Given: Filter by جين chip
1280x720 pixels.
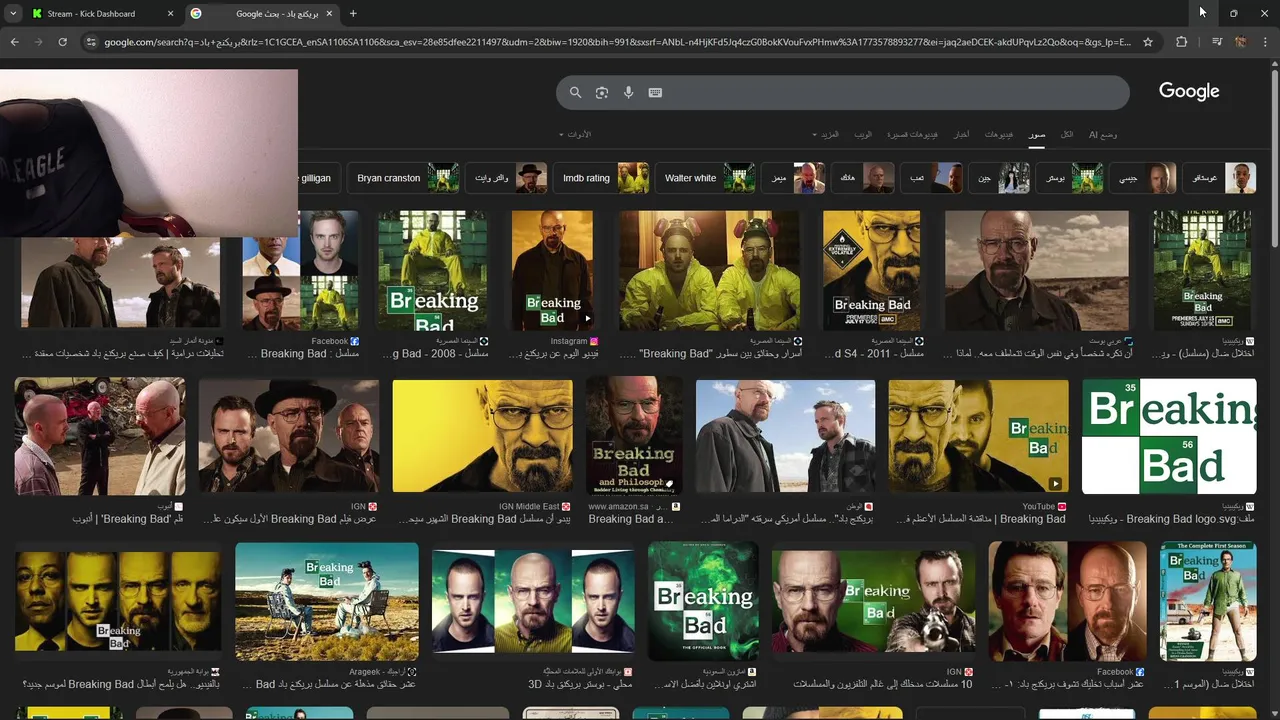Looking at the screenshot, I should click(x=999, y=178).
